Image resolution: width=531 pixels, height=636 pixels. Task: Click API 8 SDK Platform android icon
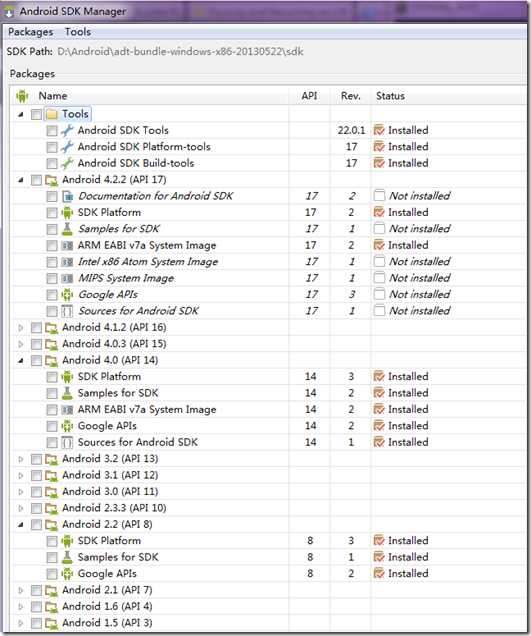pos(67,541)
